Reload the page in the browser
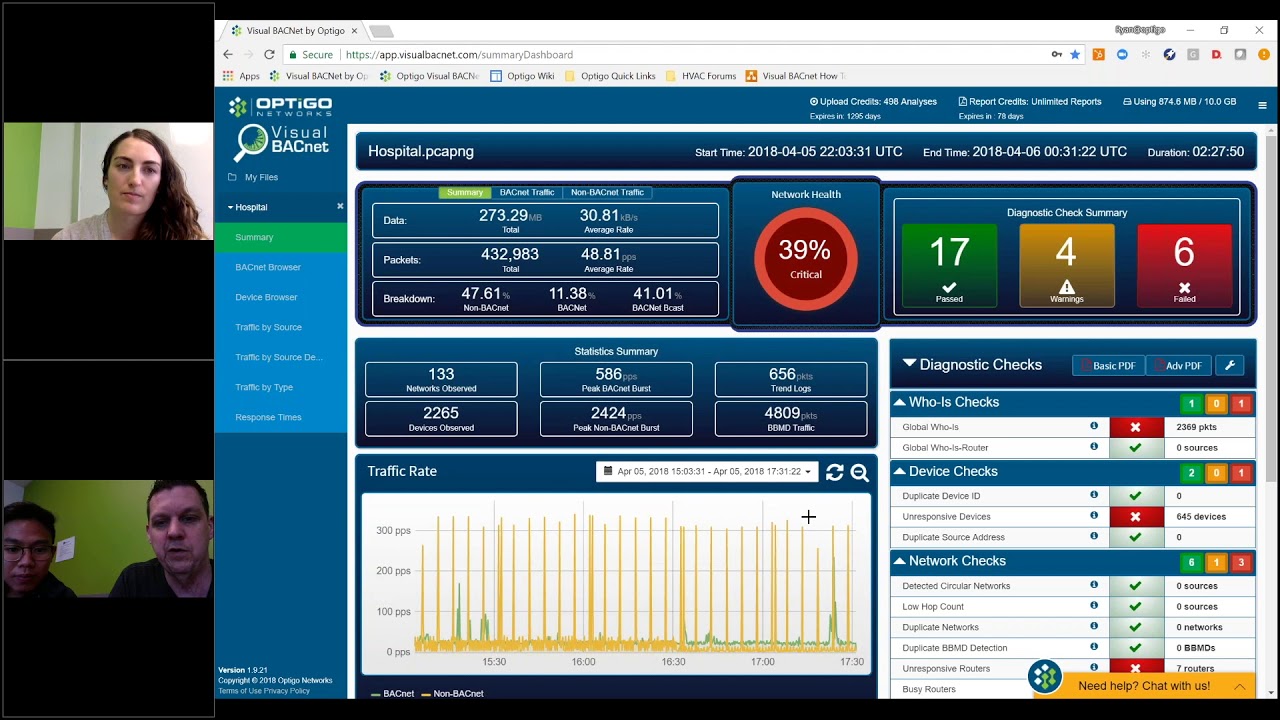Viewport: 1280px width, 720px height. 269,55
